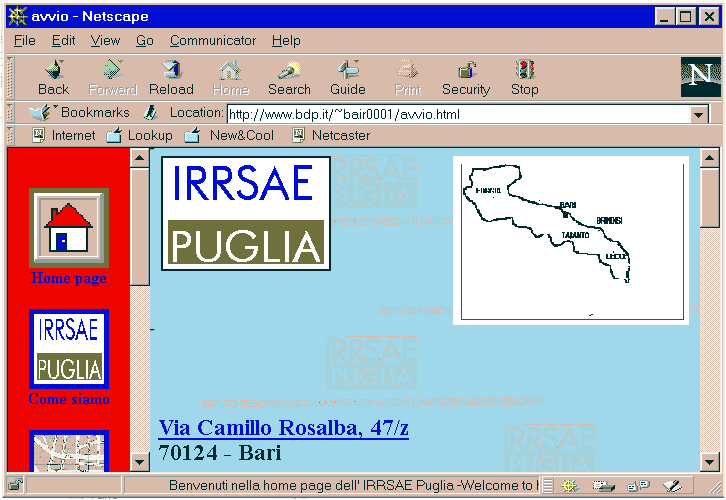Click the main page scroll-up arrow

click(710, 158)
